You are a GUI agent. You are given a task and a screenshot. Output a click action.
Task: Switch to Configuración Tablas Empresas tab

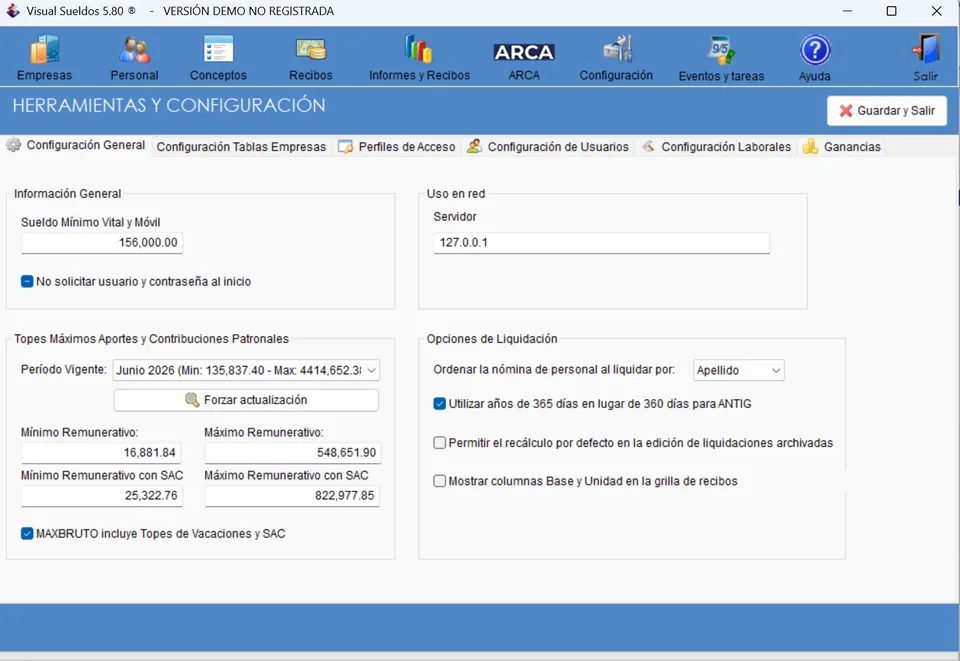point(241,147)
